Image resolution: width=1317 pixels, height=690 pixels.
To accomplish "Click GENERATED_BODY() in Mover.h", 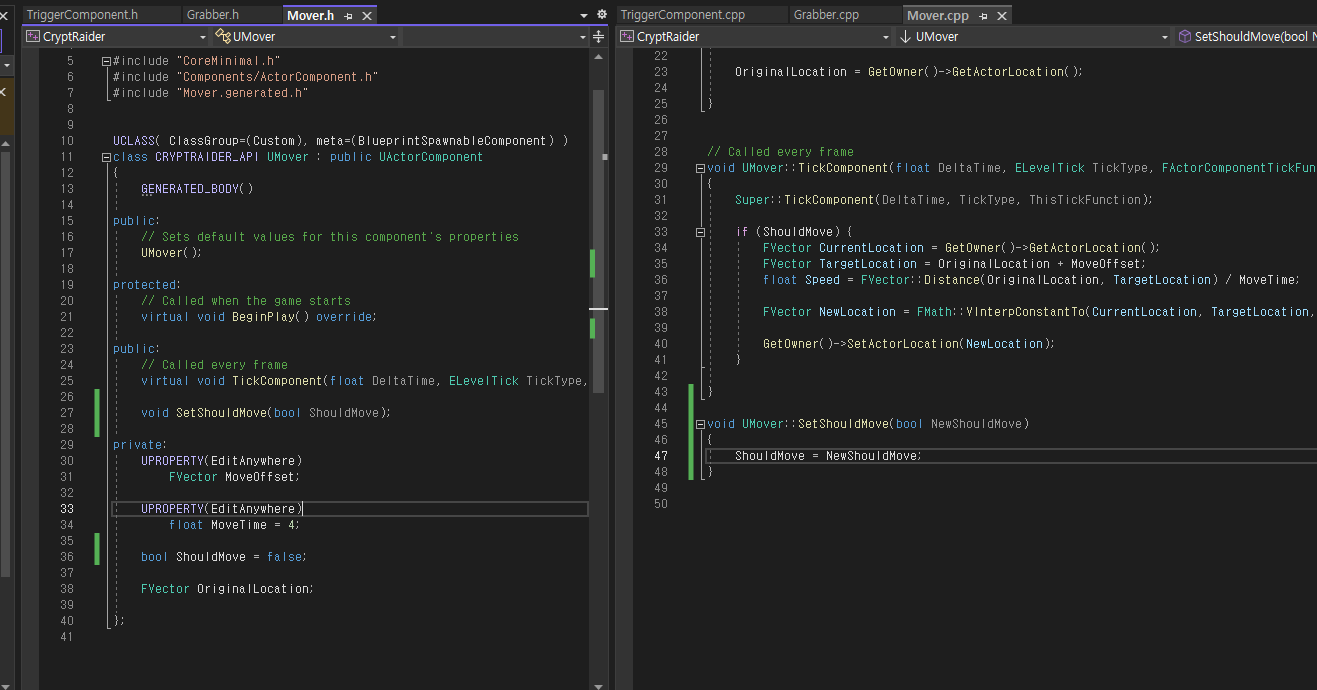I will 197,189.
